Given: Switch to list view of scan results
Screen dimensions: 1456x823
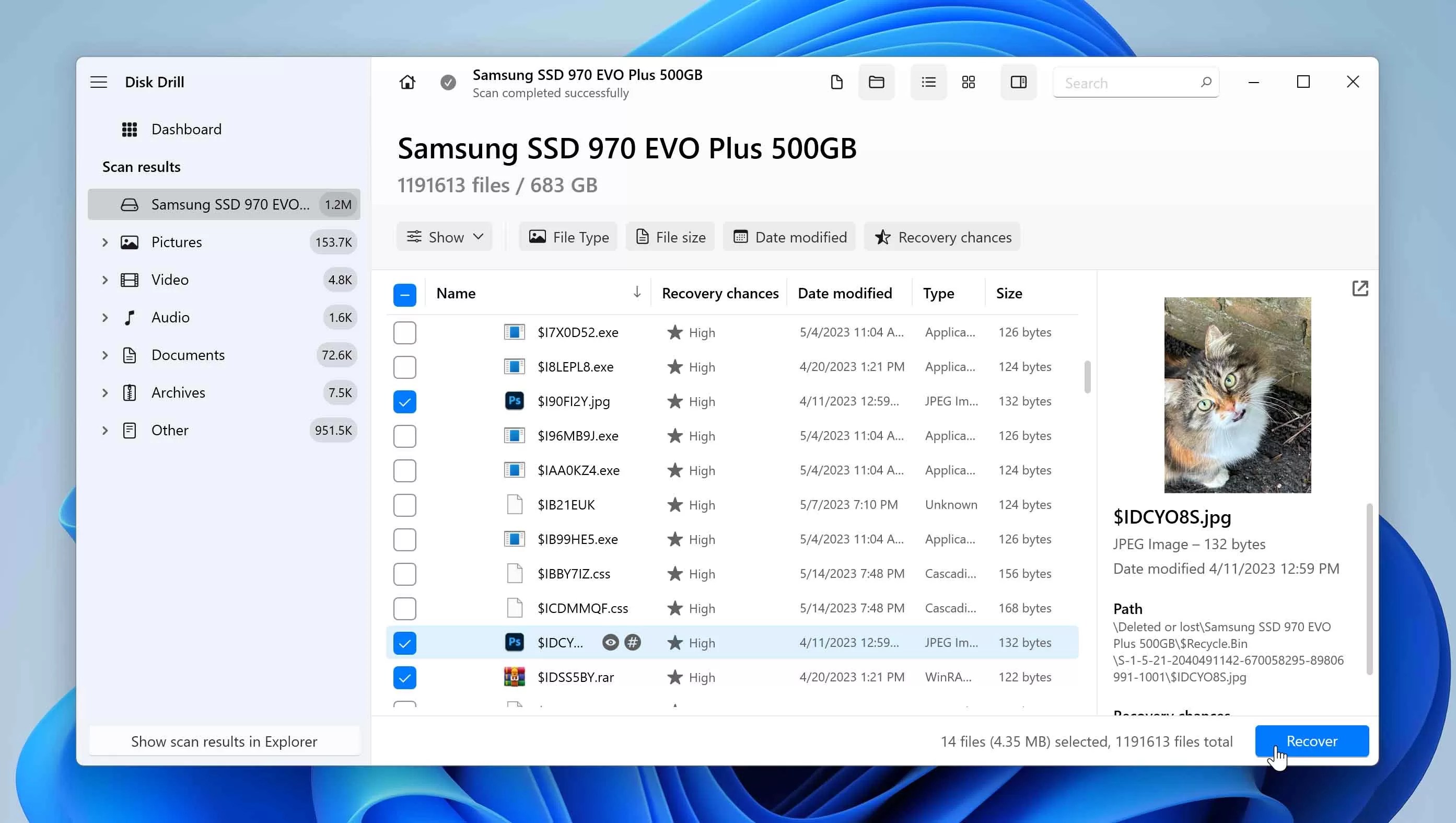Looking at the screenshot, I should [x=928, y=82].
